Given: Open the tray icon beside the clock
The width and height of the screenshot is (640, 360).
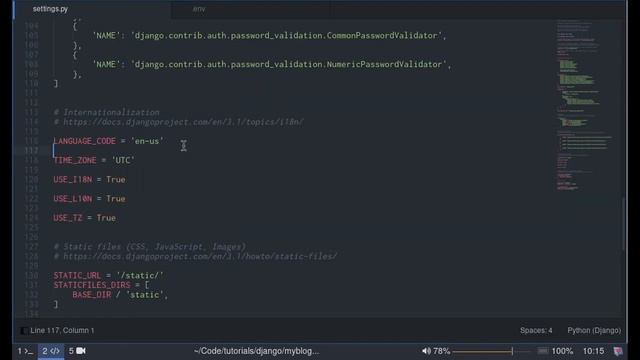Looking at the screenshot, I should 618,351.
